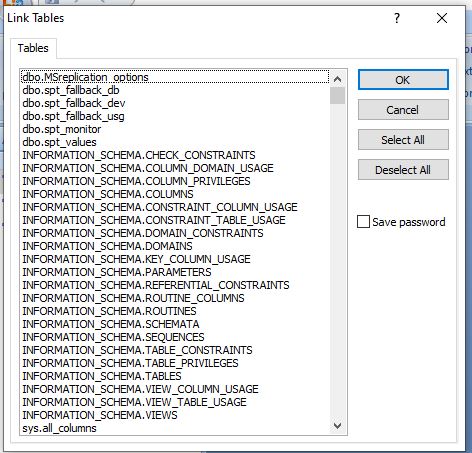Click the table list scrollbar thumb

pyautogui.click(x=337, y=96)
